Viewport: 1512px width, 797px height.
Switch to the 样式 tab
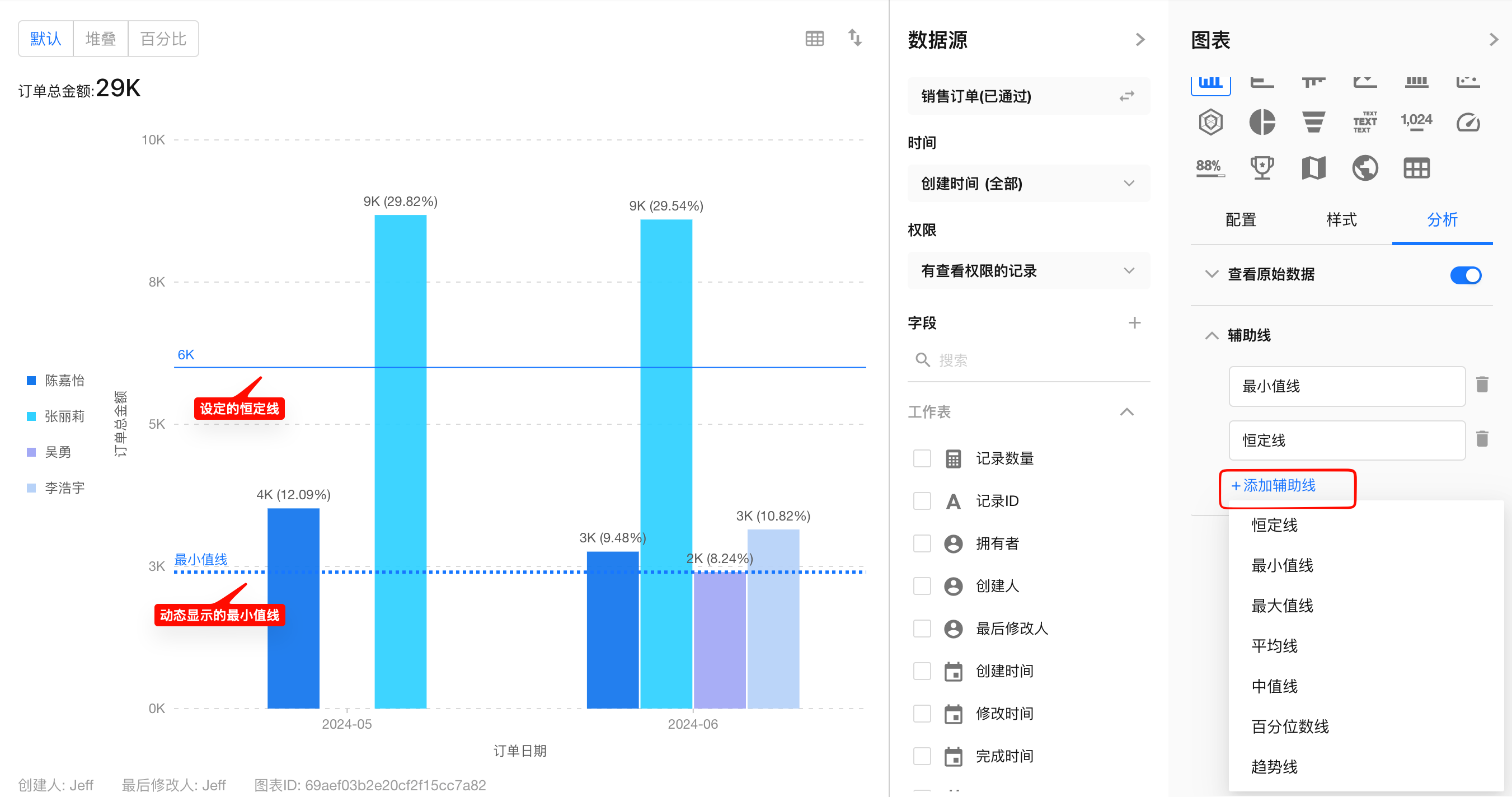(1341, 220)
